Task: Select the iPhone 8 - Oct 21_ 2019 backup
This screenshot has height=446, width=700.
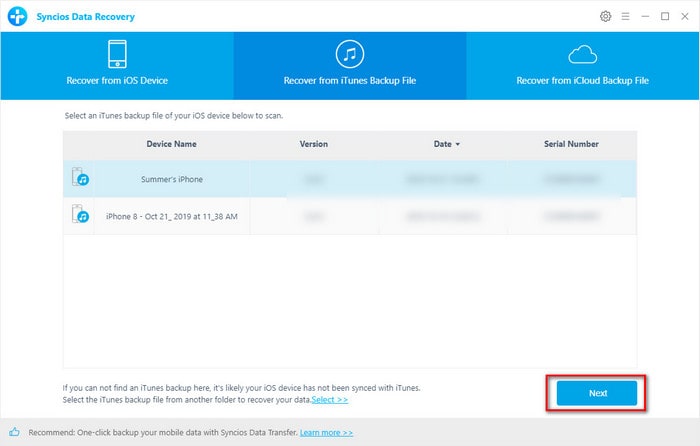Action: tap(350, 216)
